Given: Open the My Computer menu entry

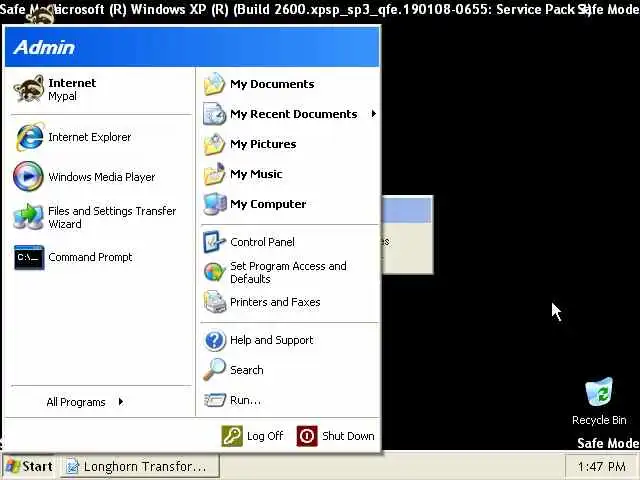Looking at the screenshot, I should coord(290,204).
